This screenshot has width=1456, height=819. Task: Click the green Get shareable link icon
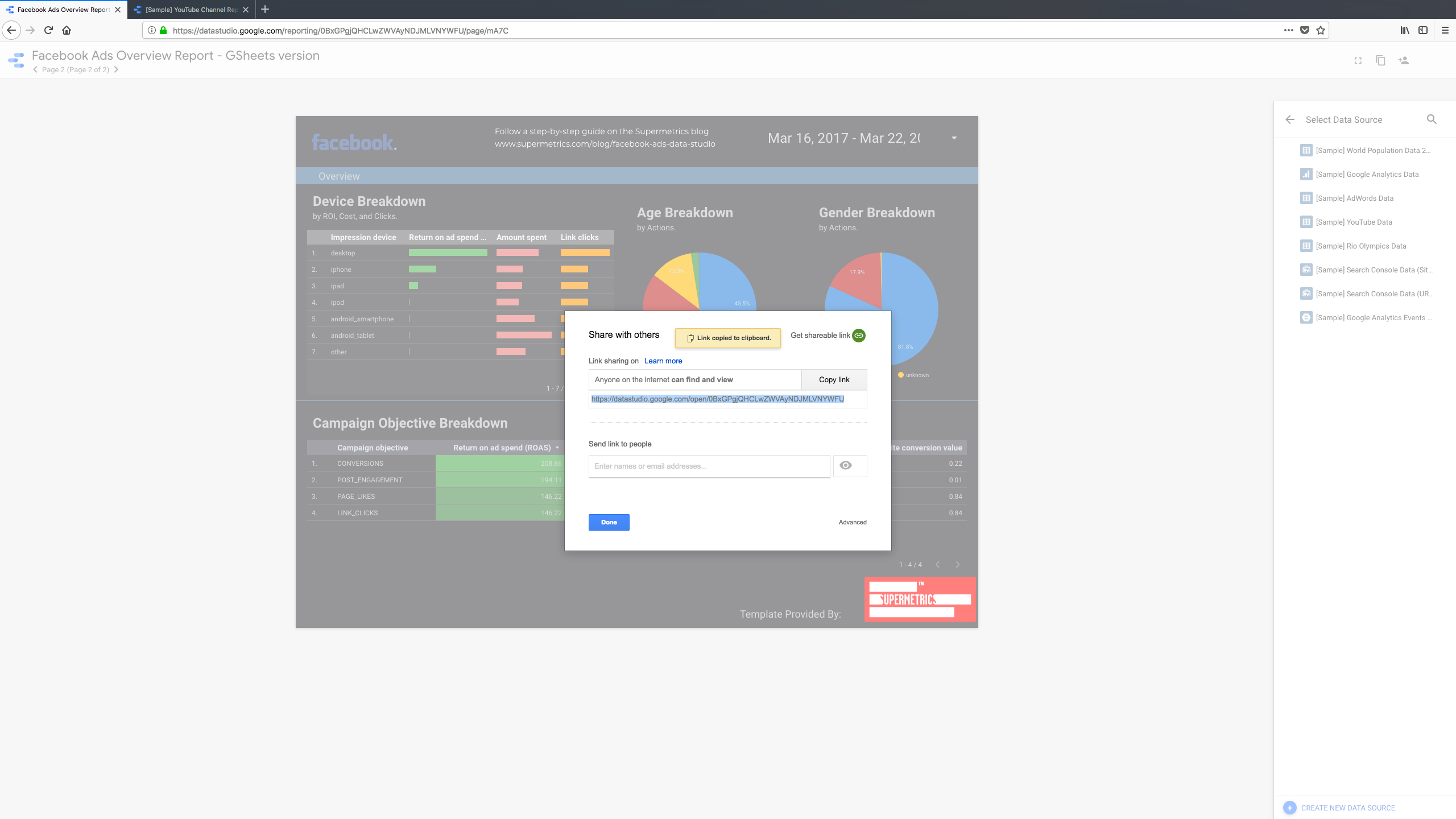[859, 336]
